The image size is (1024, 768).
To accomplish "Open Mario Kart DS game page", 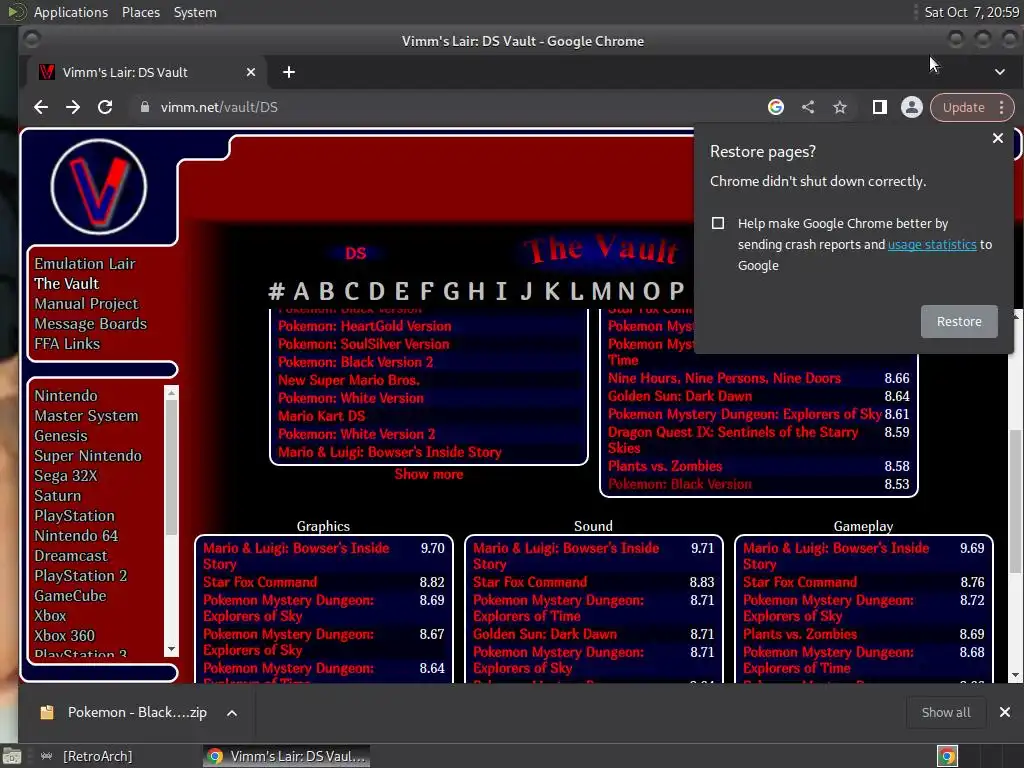I will point(321,416).
